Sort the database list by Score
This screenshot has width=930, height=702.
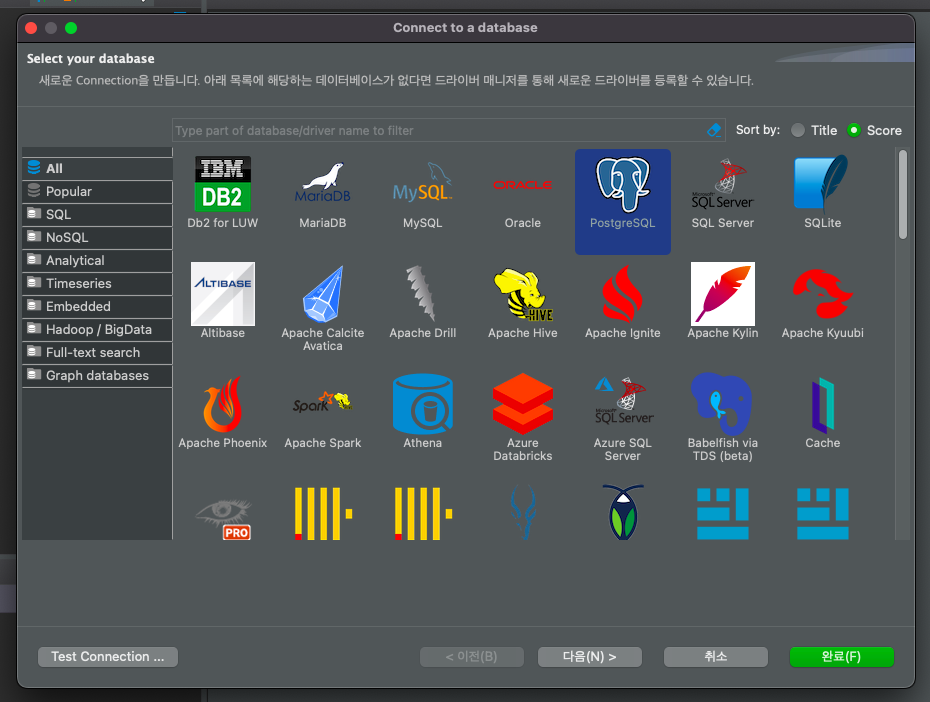pyautogui.click(x=874, y=130)
